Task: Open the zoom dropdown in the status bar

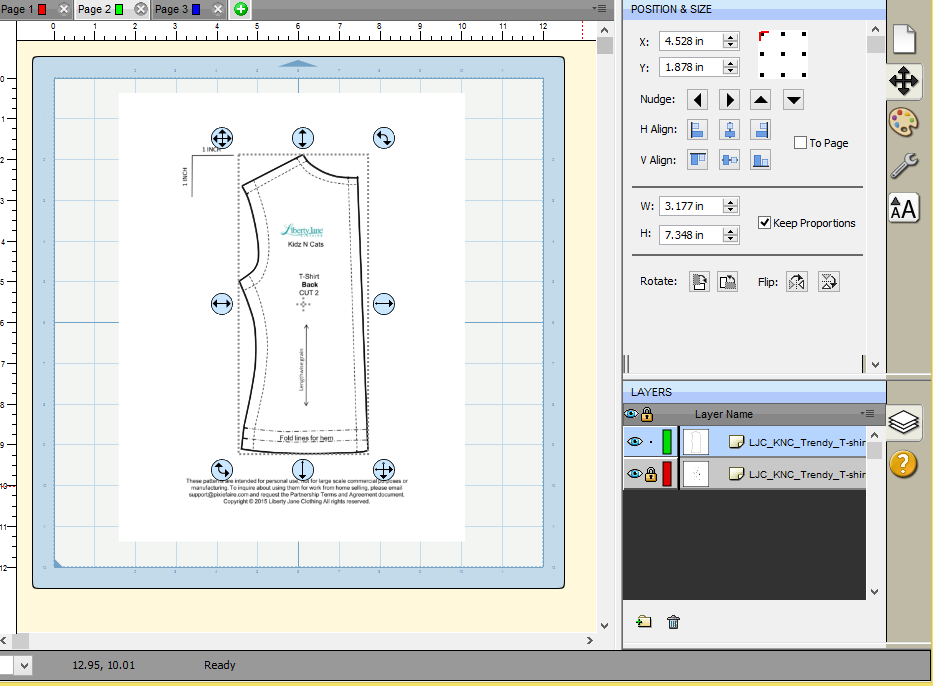Action: [24, 665]
